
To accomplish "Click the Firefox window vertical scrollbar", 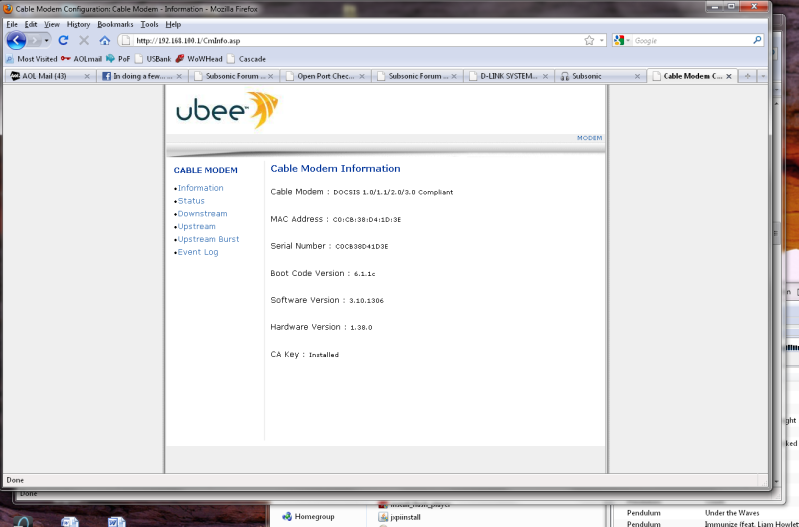I will 777,291.
